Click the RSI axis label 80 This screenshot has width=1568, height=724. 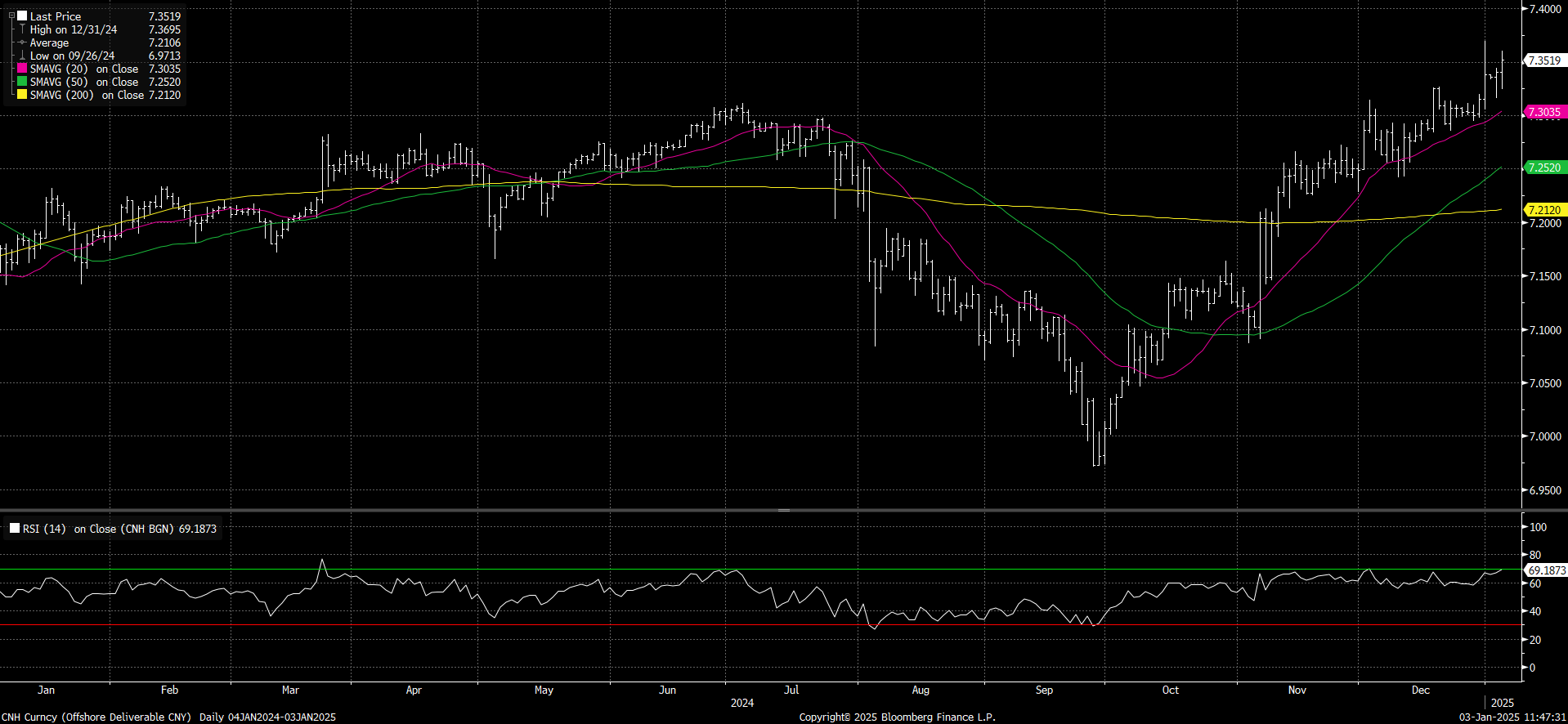1535,556
